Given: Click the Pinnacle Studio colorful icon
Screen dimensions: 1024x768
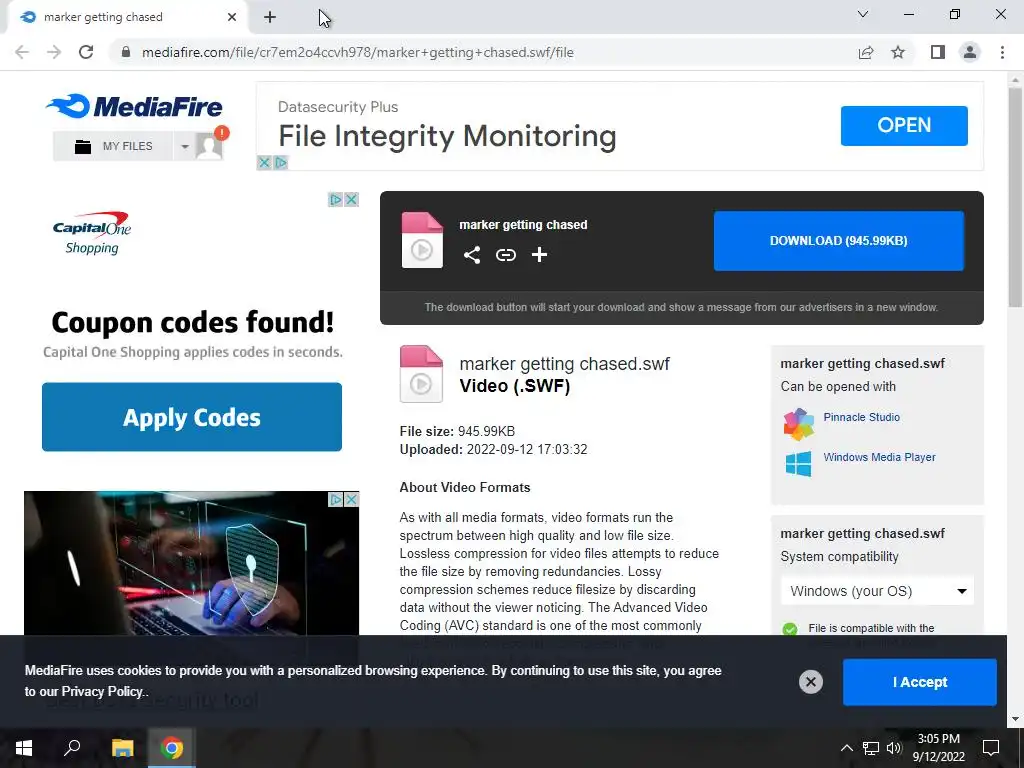Looking at the screenshot, I should [798, 424].
